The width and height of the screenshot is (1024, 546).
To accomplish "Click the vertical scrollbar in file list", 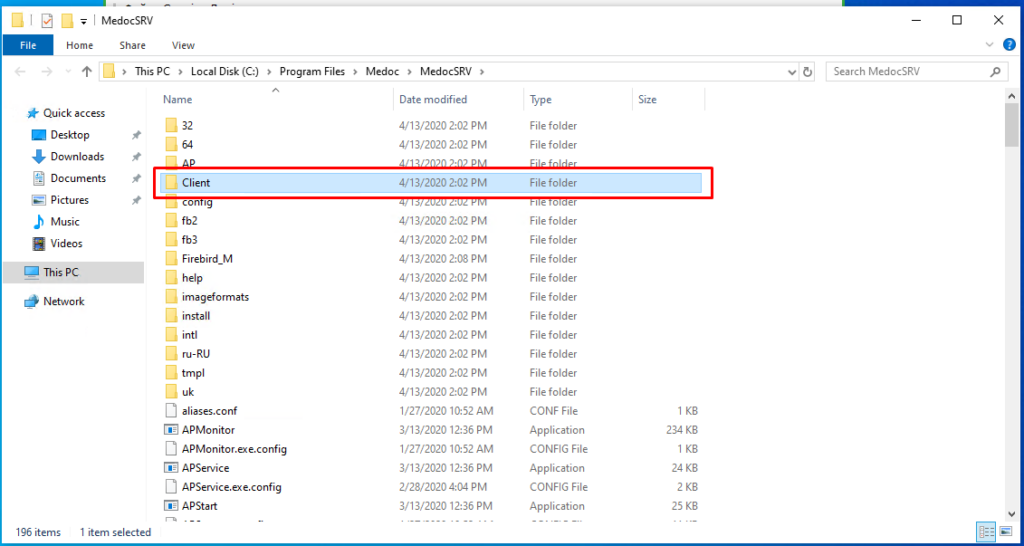I will pos(1011,300).
